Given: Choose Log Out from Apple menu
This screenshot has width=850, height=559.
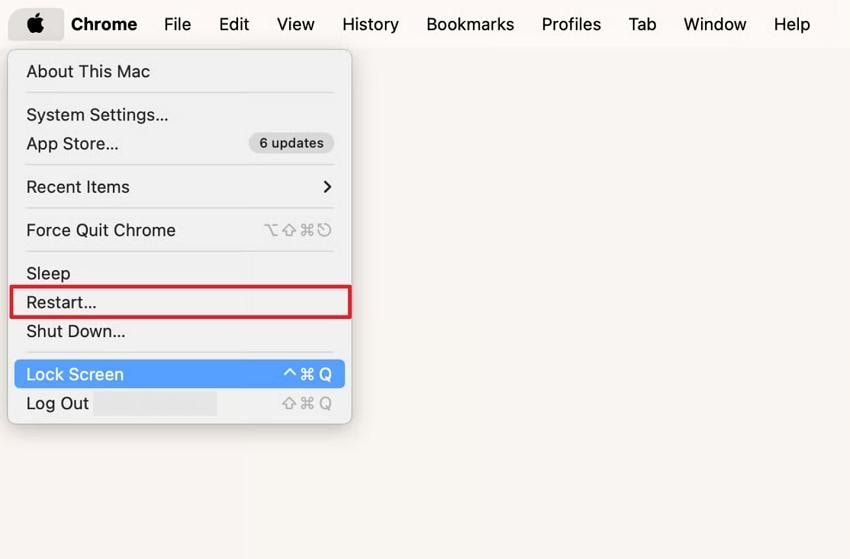Looking at the screenshot, I should (x=179, y=403).
